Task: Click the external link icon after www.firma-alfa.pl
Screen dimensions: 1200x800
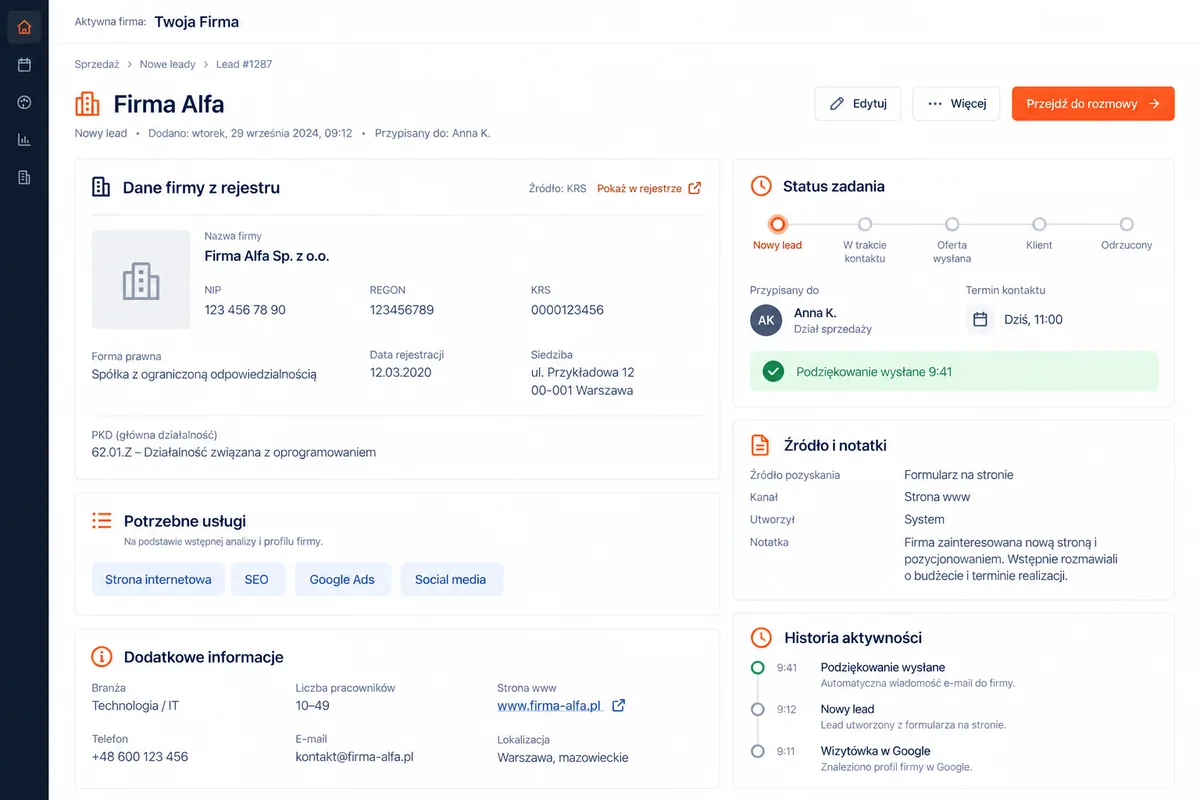Action: coord(618,706)
